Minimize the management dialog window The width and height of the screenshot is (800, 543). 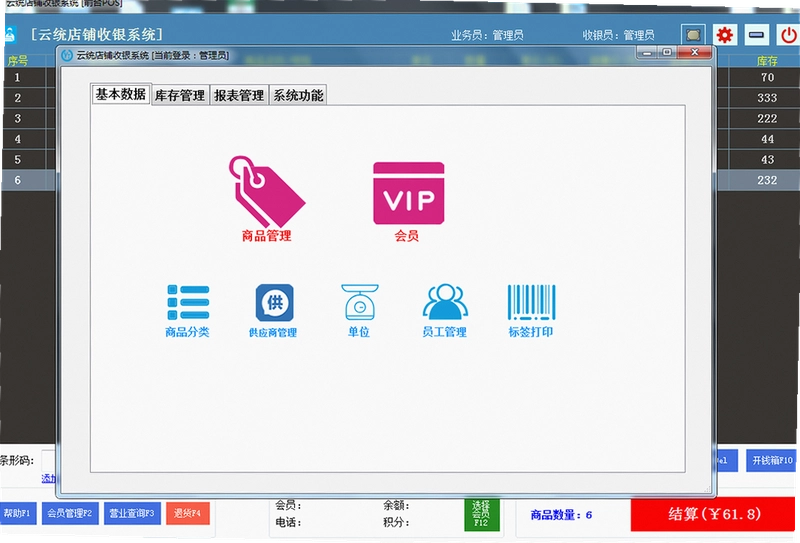point(647,52)
